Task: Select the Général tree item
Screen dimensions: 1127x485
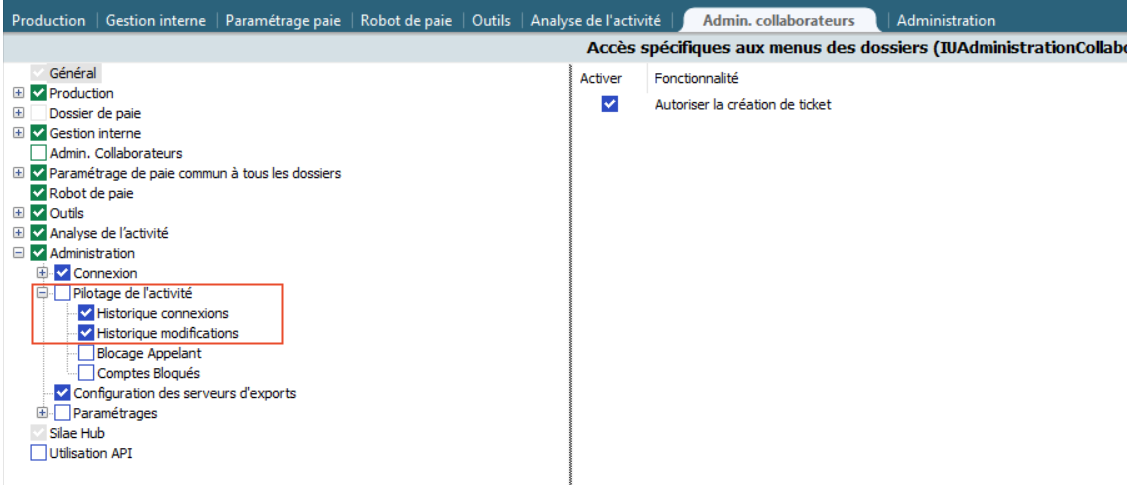Action: click(x=73, y=73)
